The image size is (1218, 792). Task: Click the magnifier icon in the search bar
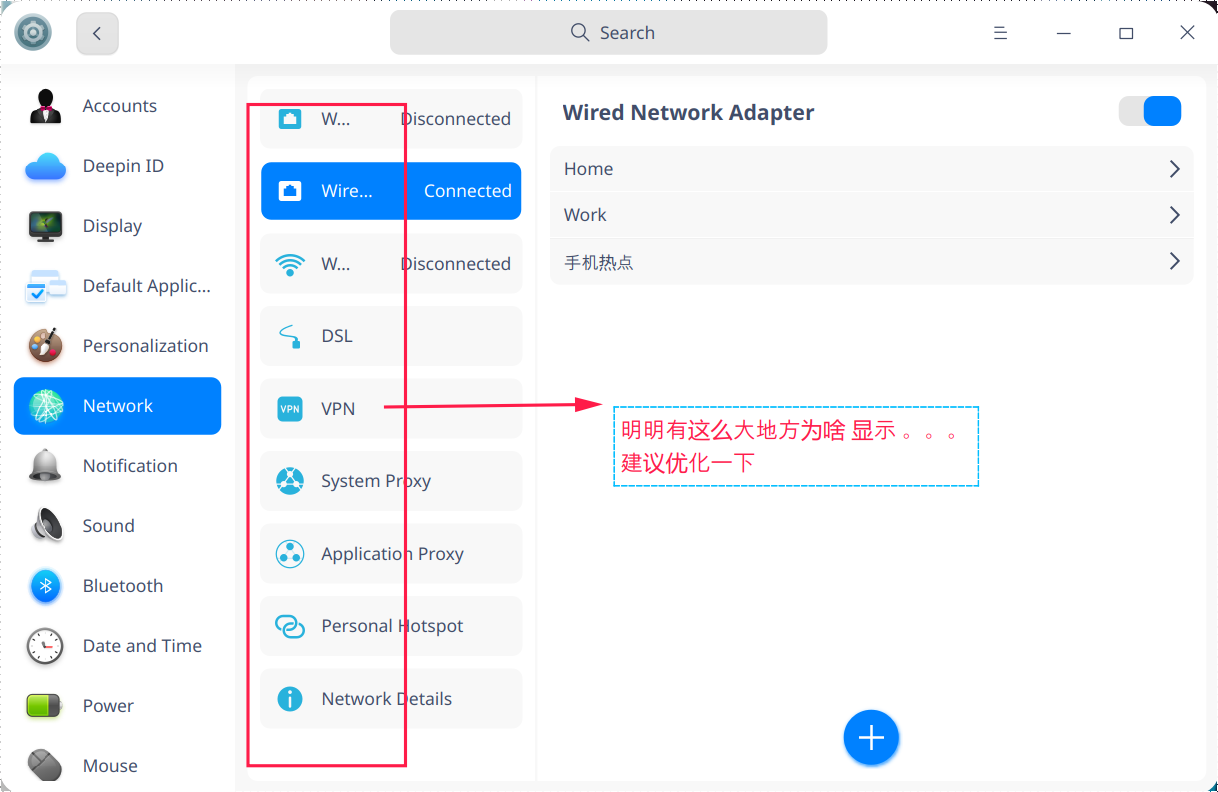(x=580, y=32)
